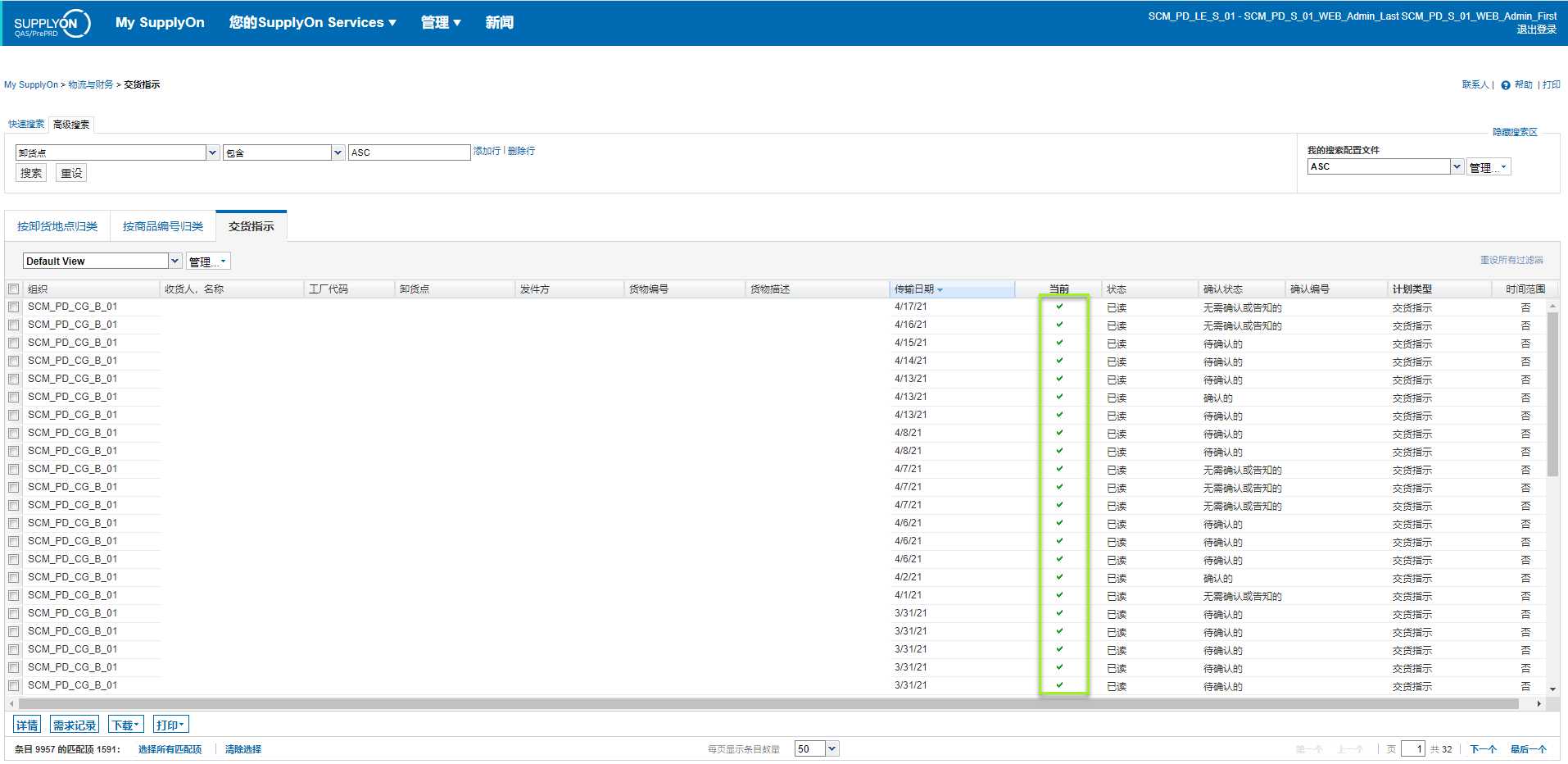The image size is (1568, 764).
Task: Click the table's vertical scrollbar thumb
Action: [1552, 394]
